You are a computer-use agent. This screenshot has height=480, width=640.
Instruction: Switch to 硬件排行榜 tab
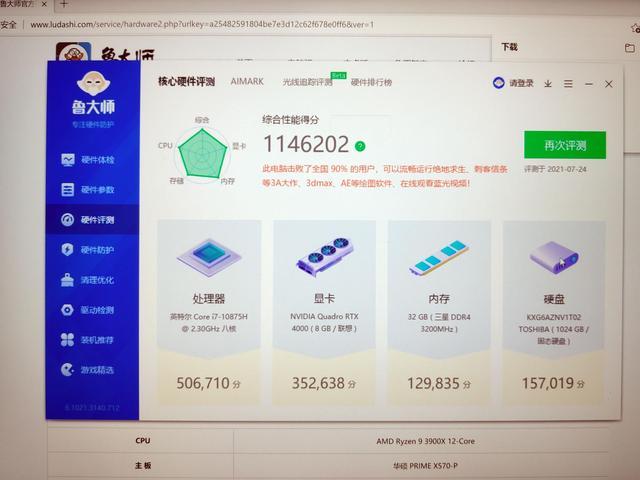[371, 82]
